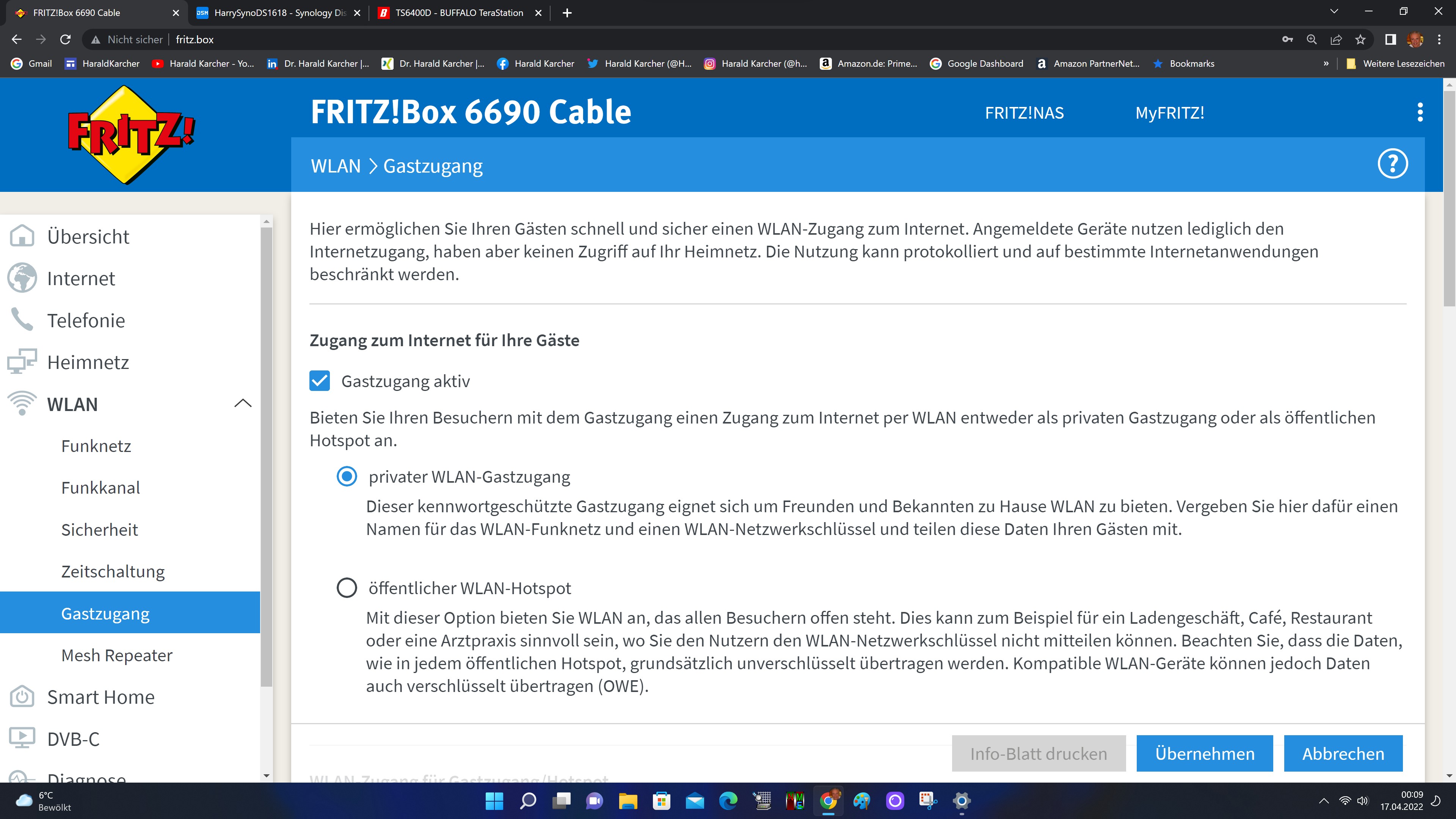Click the Abbrechen button
The image size is (1456, 819).
pyautogui.click(x=1343, y=753)
